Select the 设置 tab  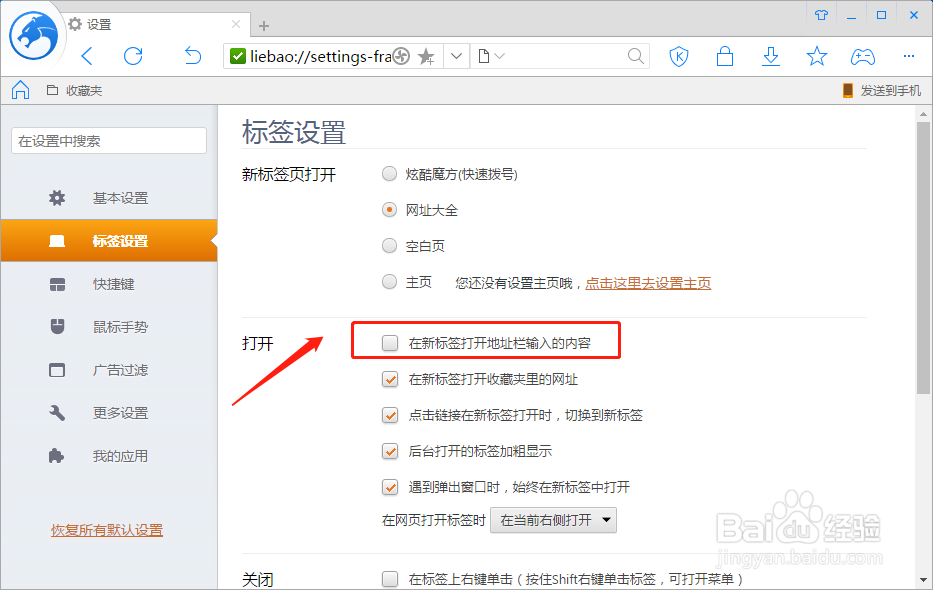[x=154, y=24]
